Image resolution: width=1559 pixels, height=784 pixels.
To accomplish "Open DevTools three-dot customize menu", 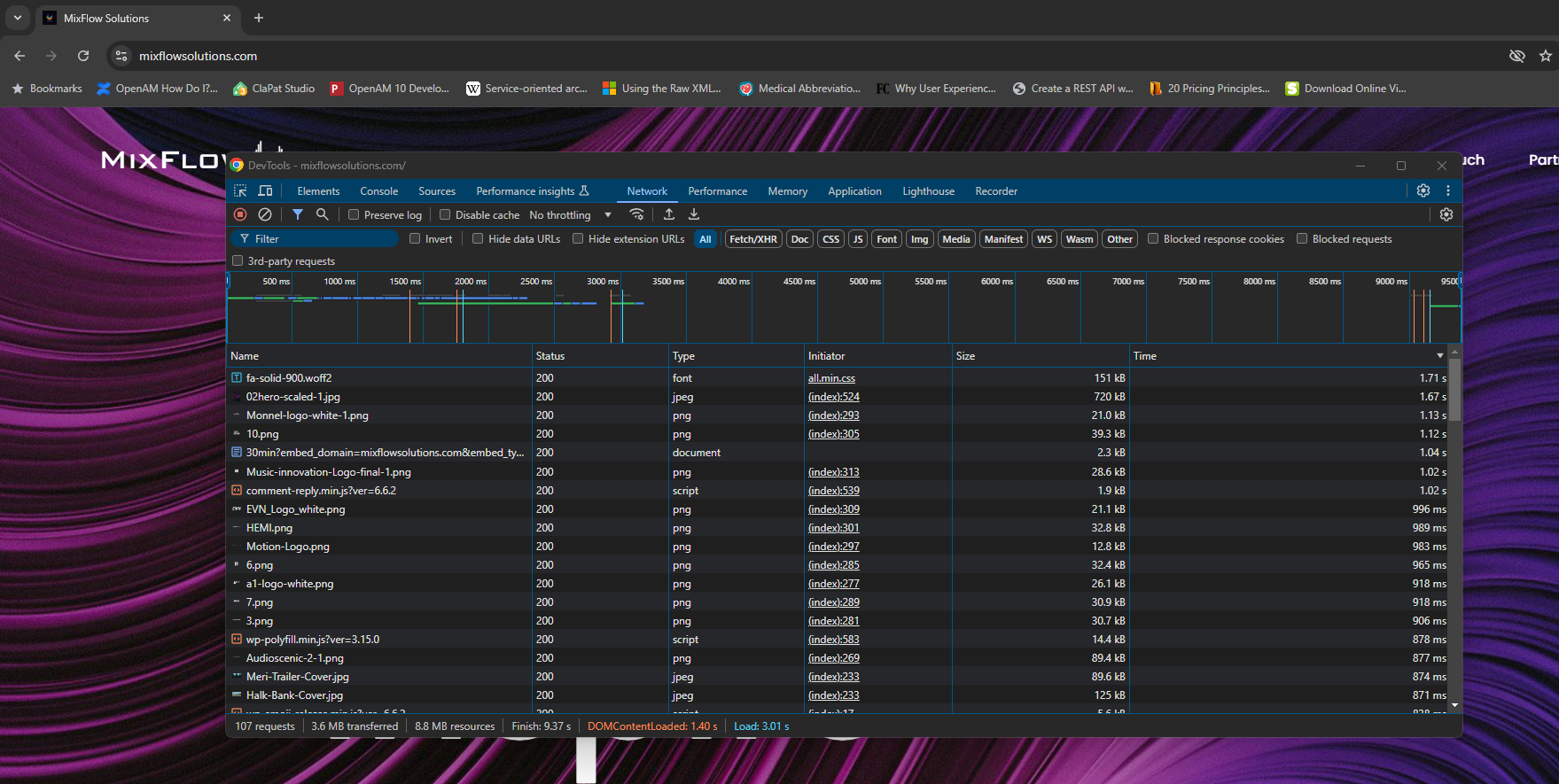I will pos(1448,190).
